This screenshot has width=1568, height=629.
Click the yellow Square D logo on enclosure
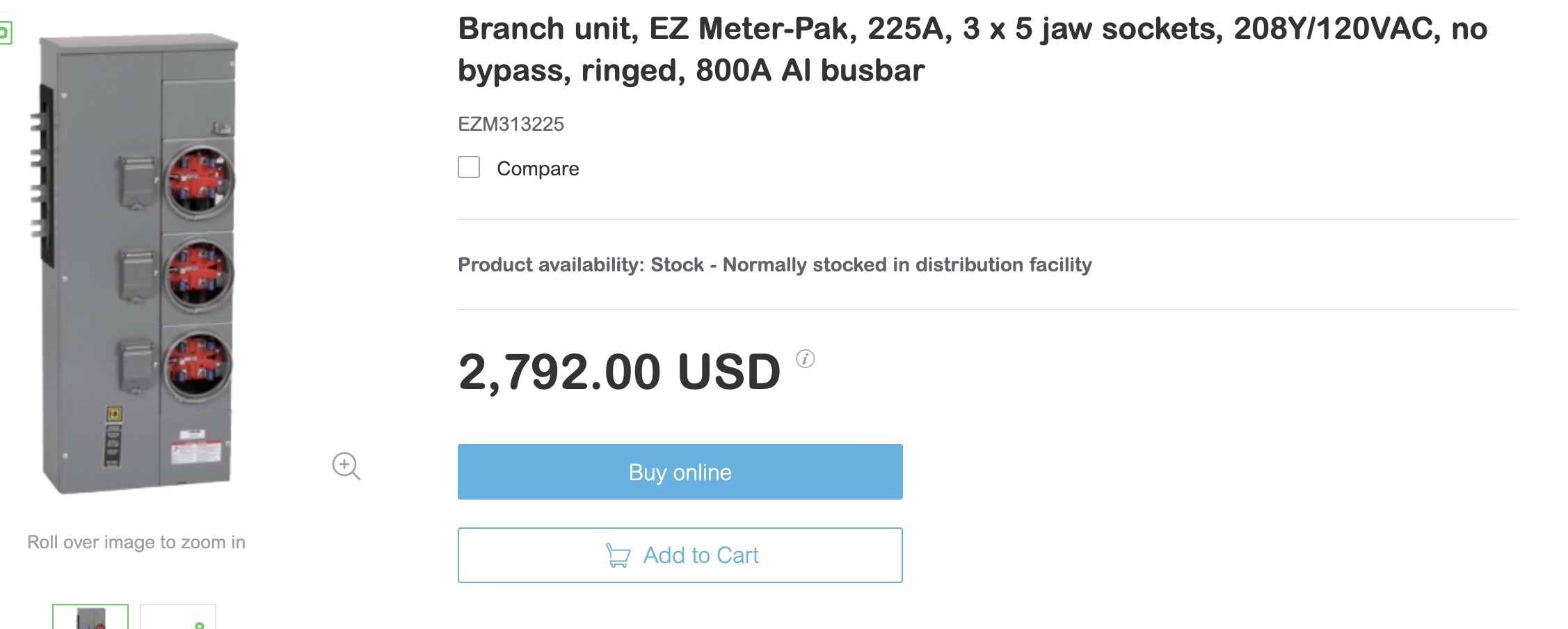[x=114, y=415]
